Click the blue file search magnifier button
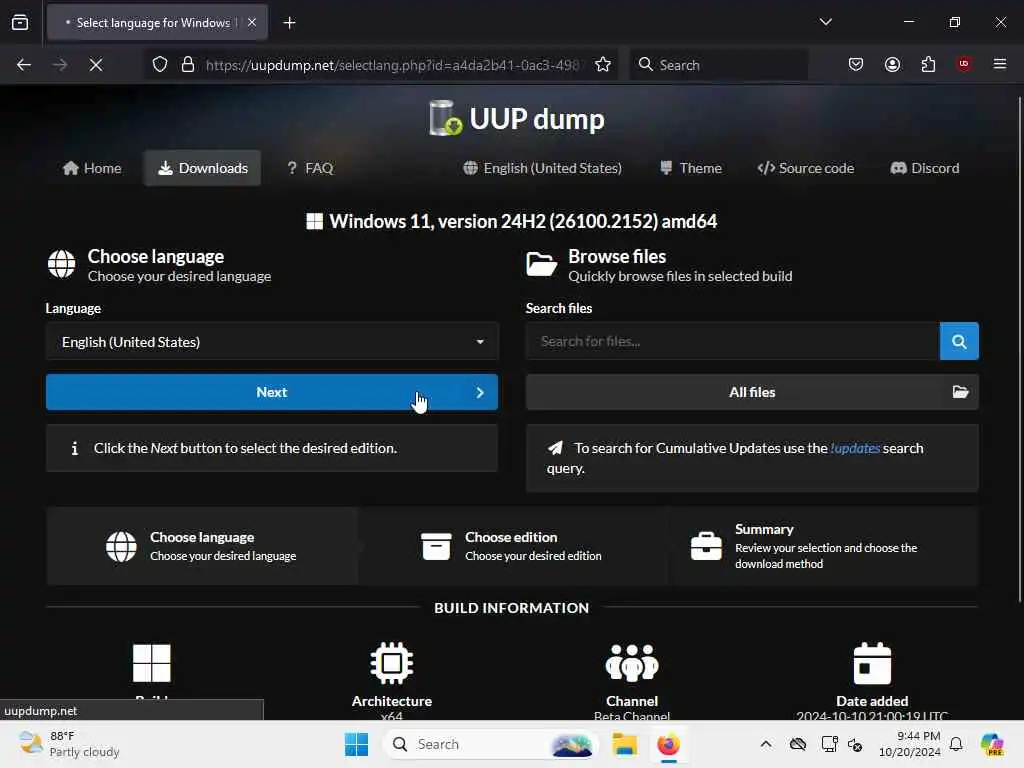Screen dimensions: 1024x768 pyautogui.click(x=959, y=341)
